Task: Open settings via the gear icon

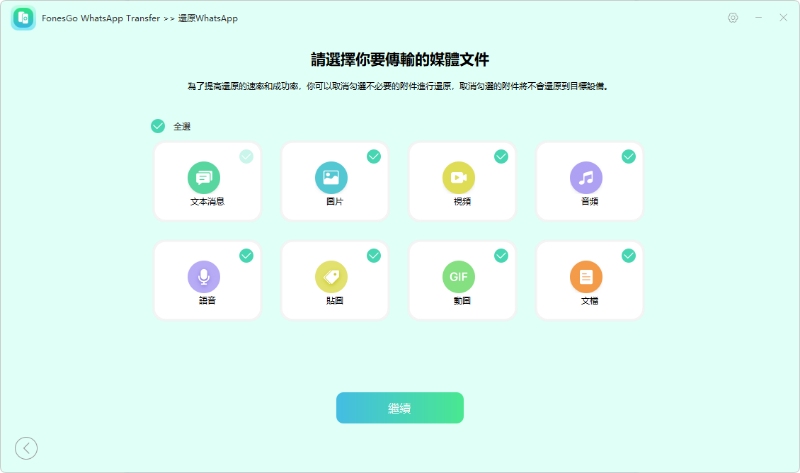Action: [733, 18]
